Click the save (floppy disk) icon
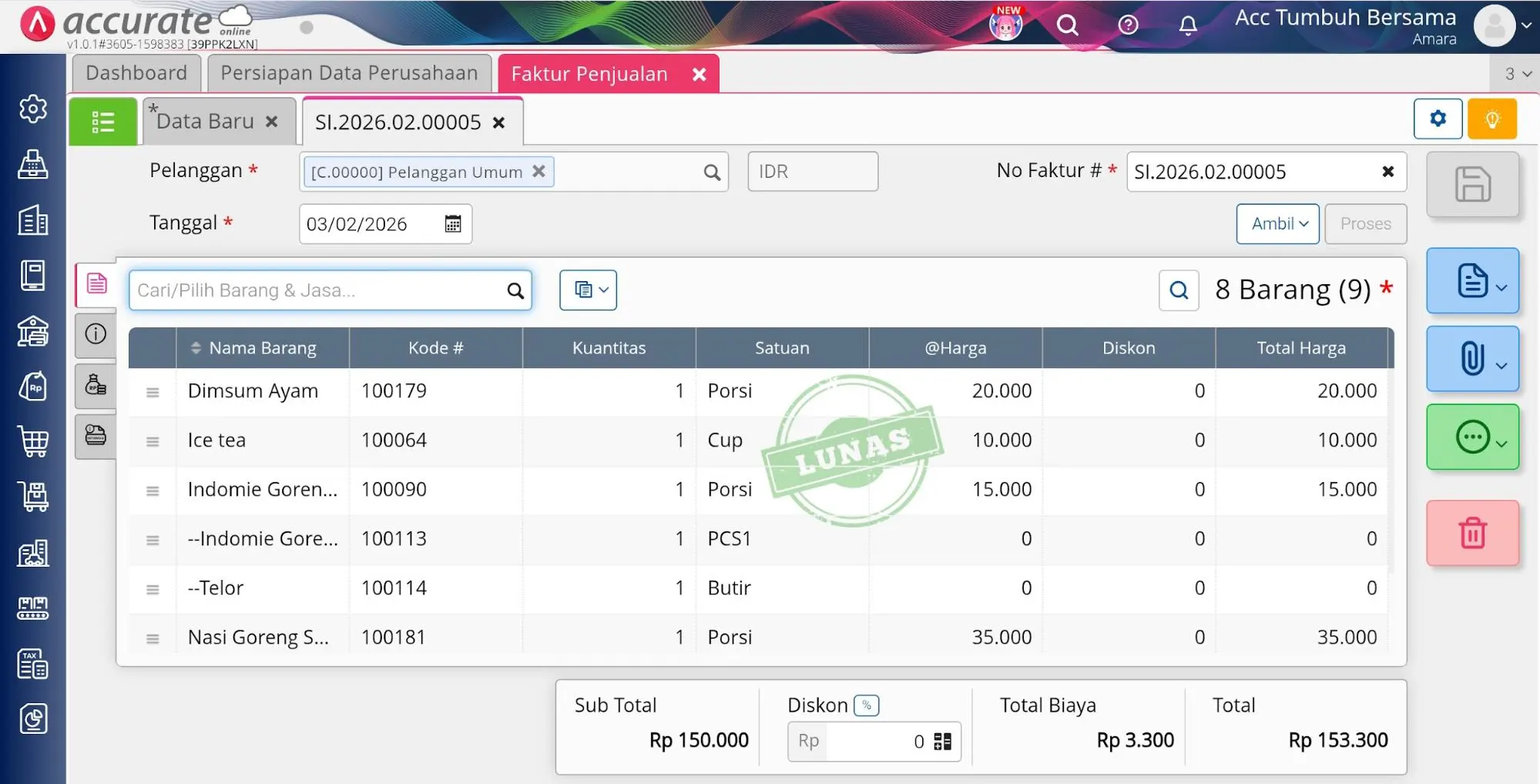The height and width of the screenshot is (784, 1540). pos(1472,185)
